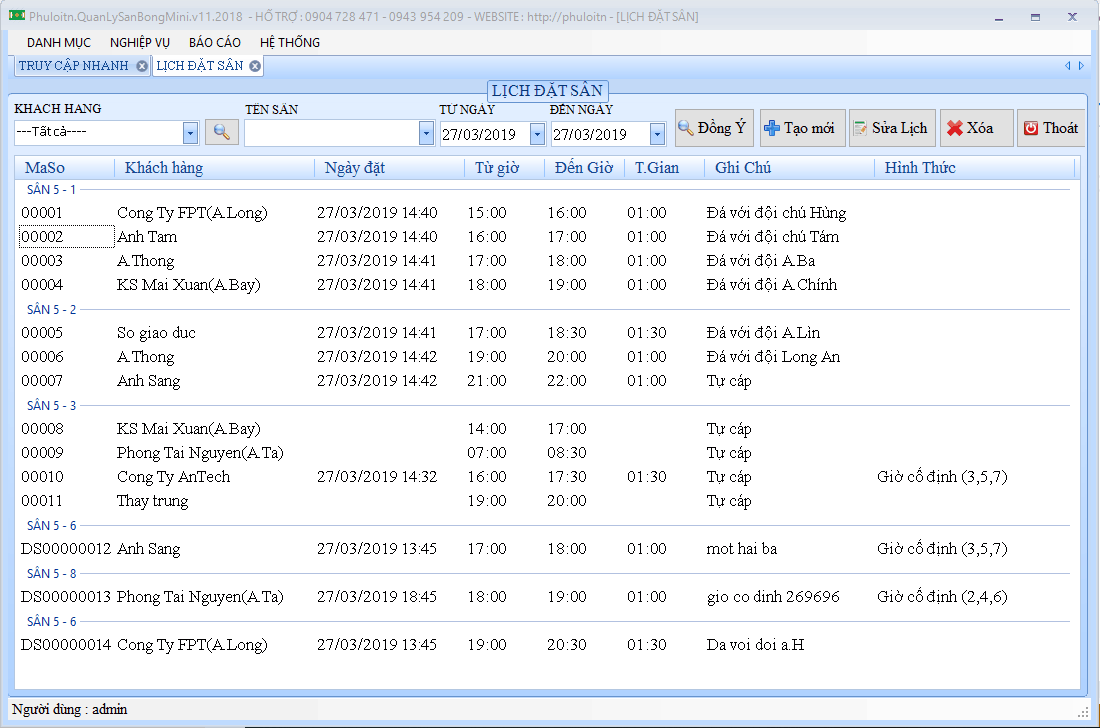Click the Người dùng : admin status text
The image size is (1100, 728).
pyautogui.click(x=69, y=709)
